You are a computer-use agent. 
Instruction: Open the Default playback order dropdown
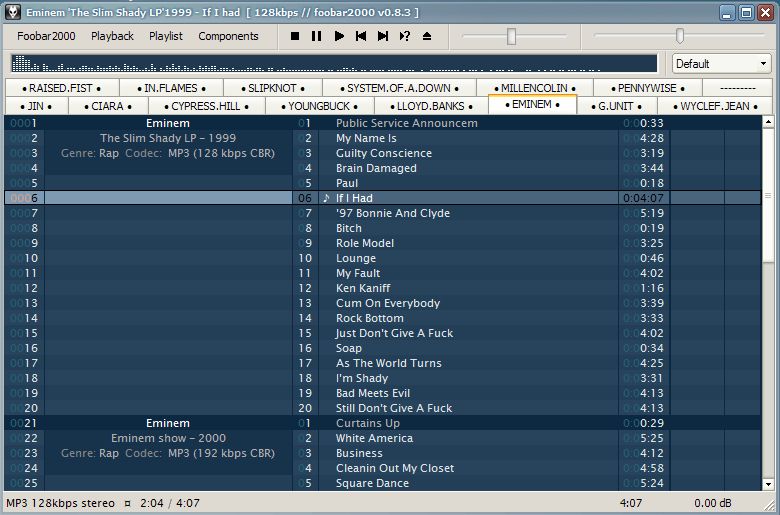pyautogui.click(x=720, y=64)
